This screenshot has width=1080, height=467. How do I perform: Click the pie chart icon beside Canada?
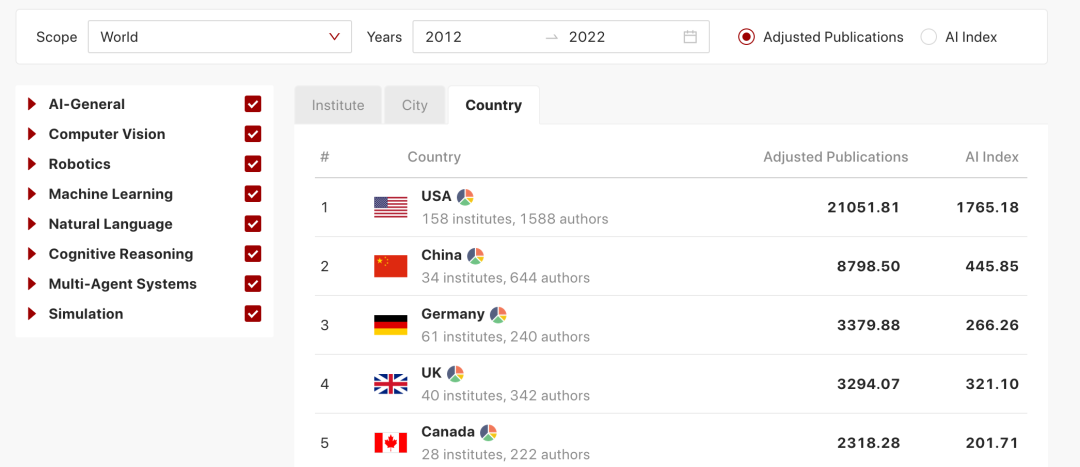point(488,432)
